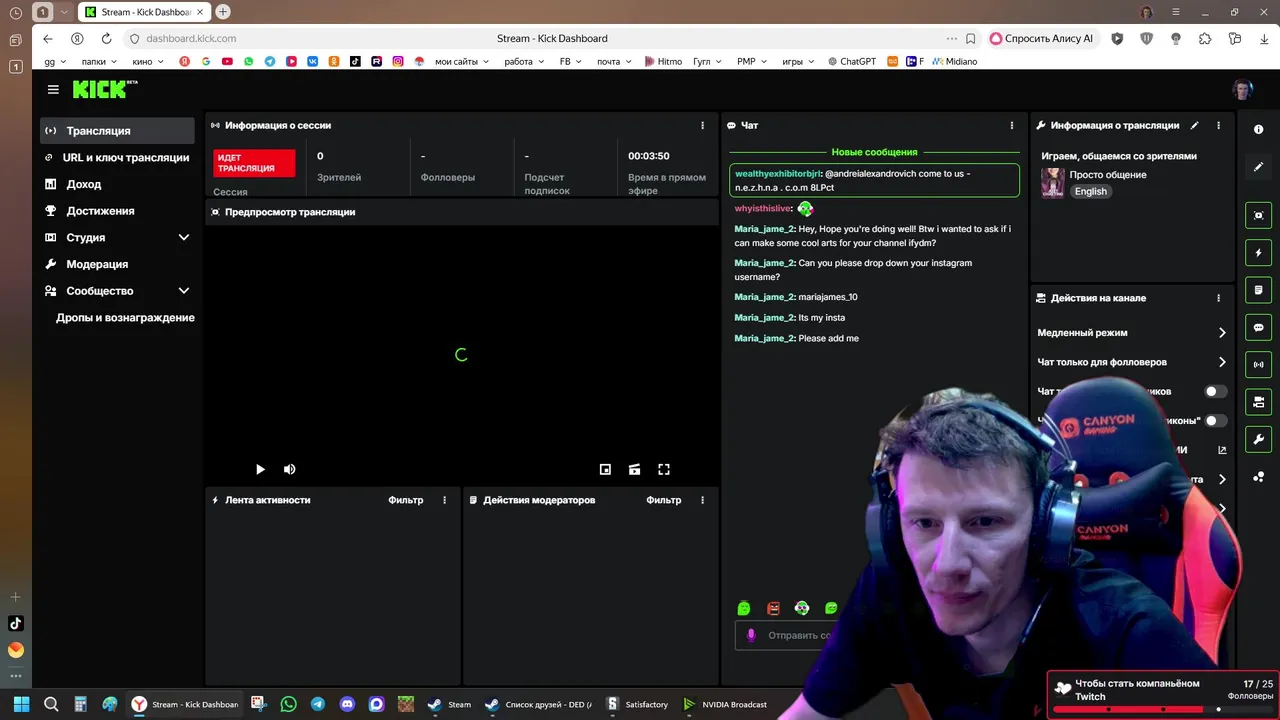Open Информация о трансляции panel options
This screenshot has height=720, width=1280.
point(1218,125)
